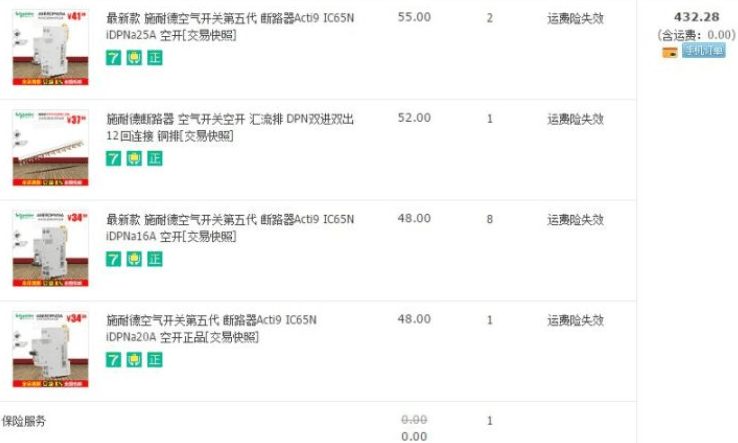Click the yellow shield icon under iDPNa25A item
The image size is (738, 443).
pyautogui.click(x=134, y=58)
